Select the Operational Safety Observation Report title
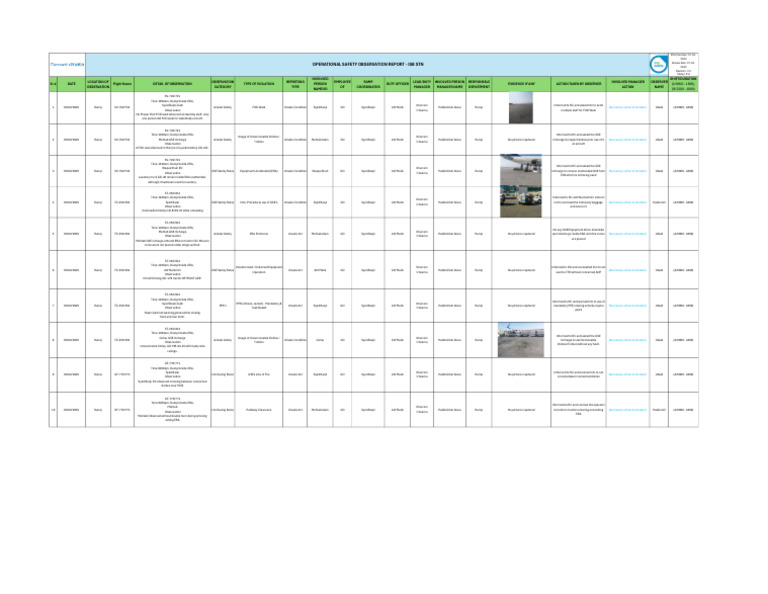This screenshot has width=768, height=594. tap(367, 65)
